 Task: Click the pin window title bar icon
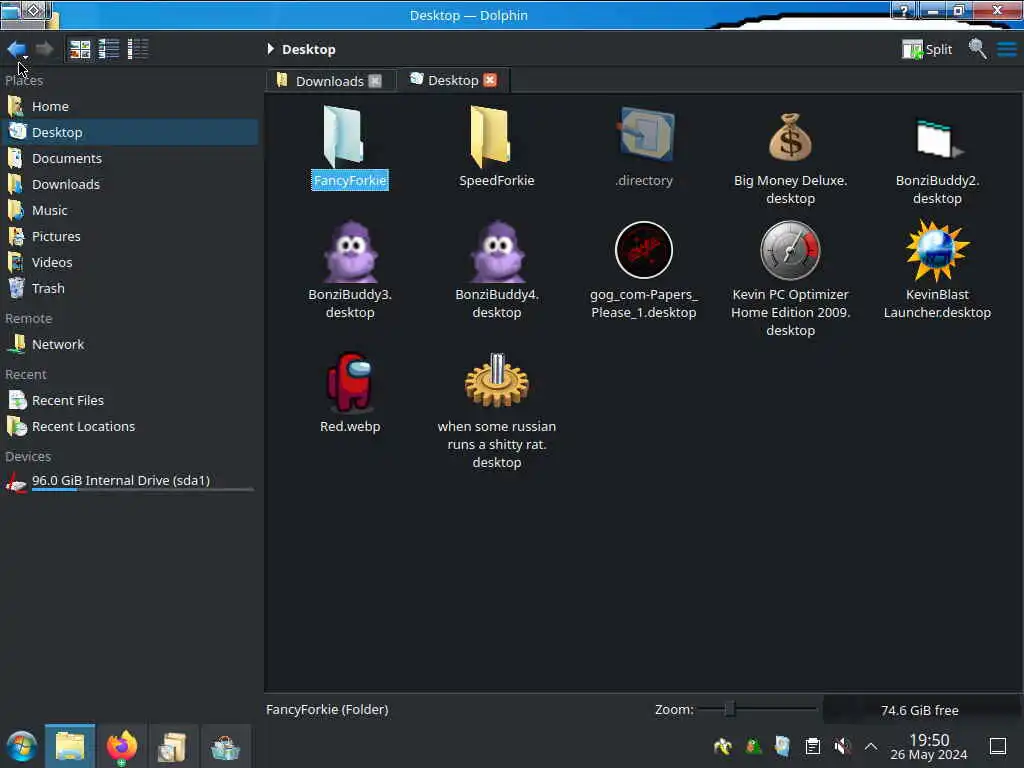click(34, 10)
